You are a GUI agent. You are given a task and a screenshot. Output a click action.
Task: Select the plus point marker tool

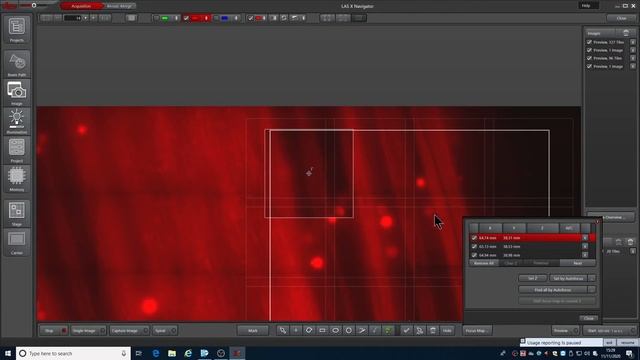[296, 330]
